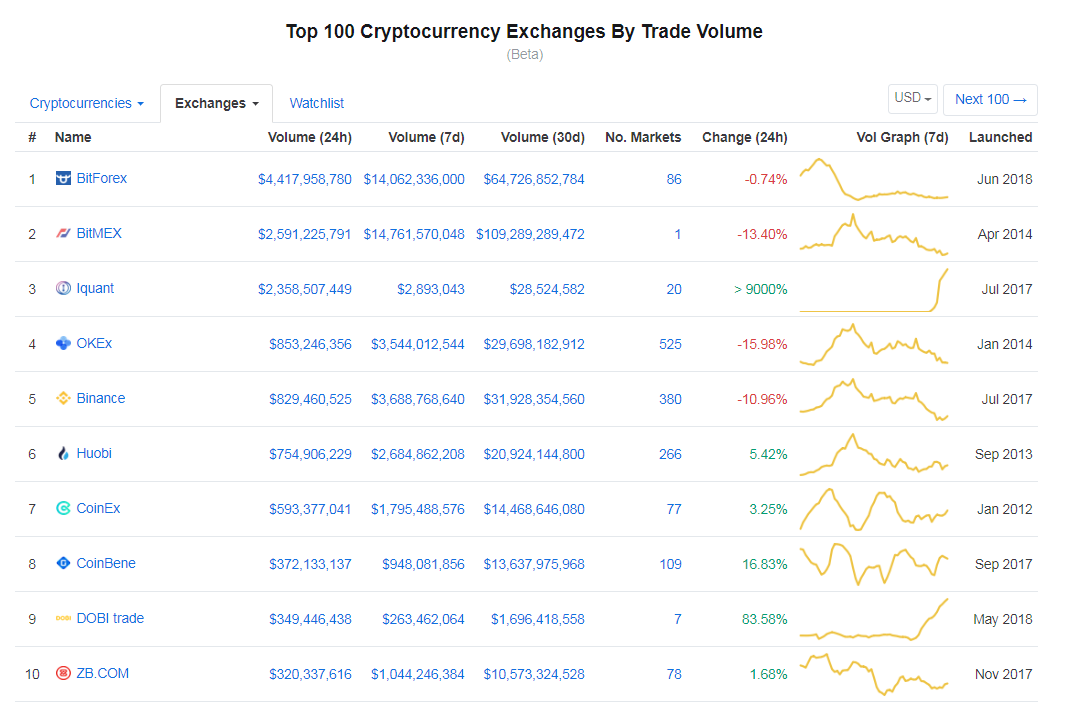Image resolution: width=1068 pixels, height=702 pixels.
Task: Click ZB.COM 7-day volume graph
Action: click(874, 674)
